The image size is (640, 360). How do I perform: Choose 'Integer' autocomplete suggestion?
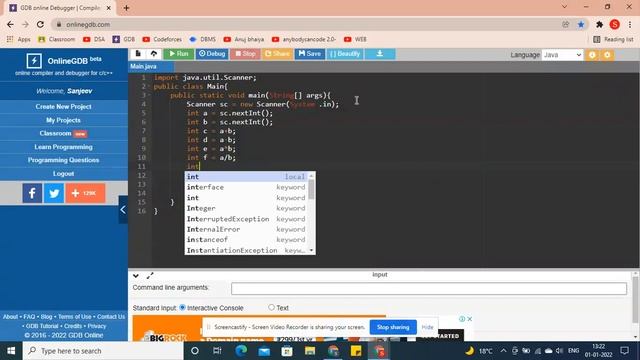pyautogui.click(x=247, y=208)
